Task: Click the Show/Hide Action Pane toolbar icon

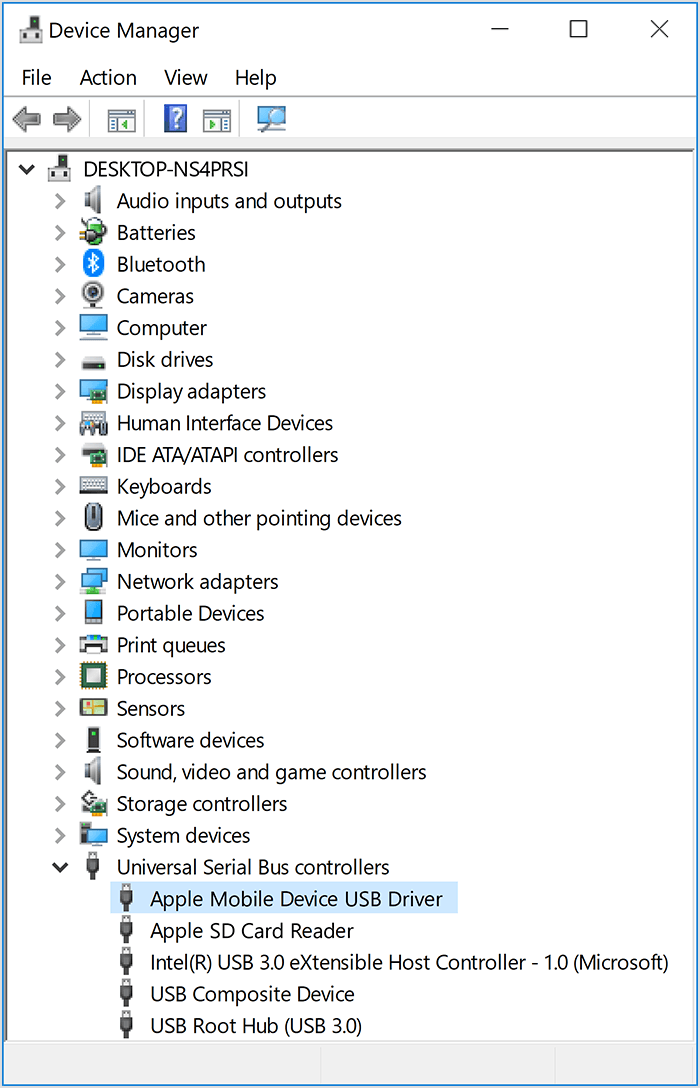Action: click(216, 120)
